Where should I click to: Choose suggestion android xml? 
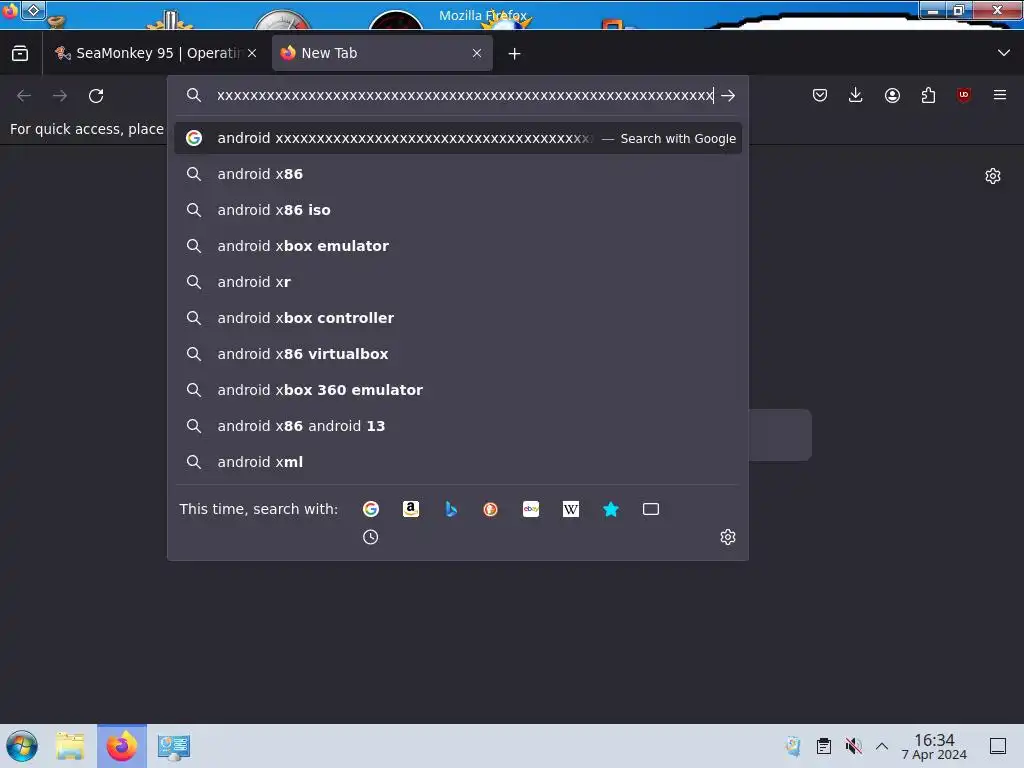(458, 462)
